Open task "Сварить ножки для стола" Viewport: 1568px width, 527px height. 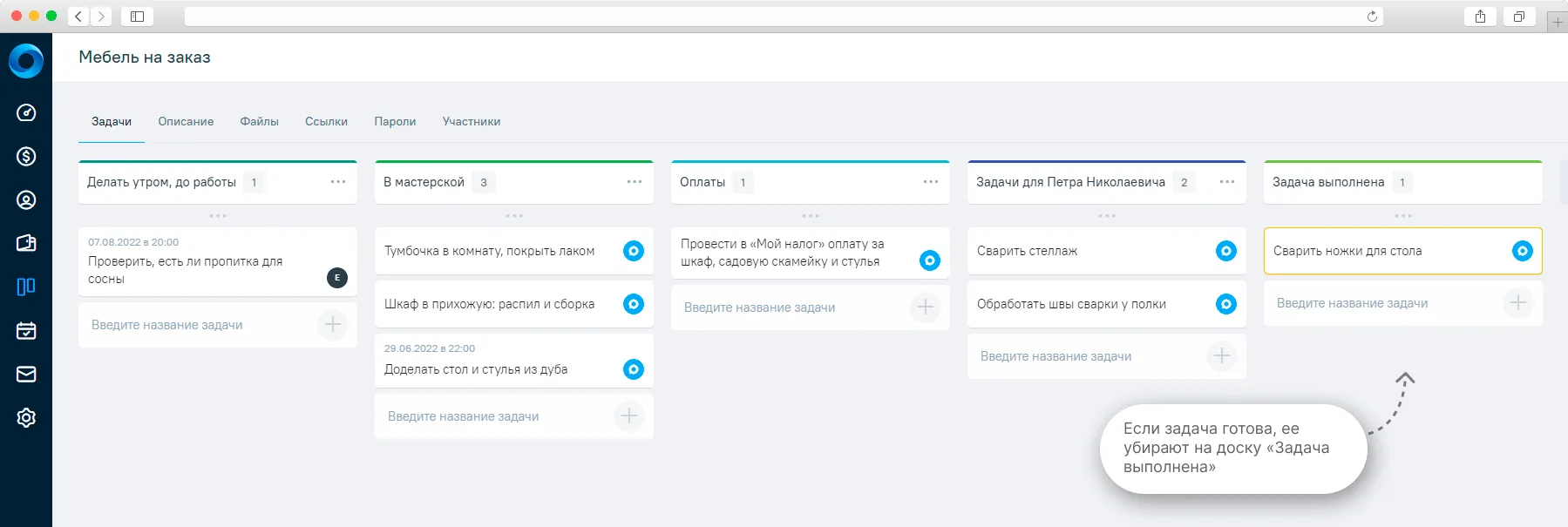coord(1403,251)
